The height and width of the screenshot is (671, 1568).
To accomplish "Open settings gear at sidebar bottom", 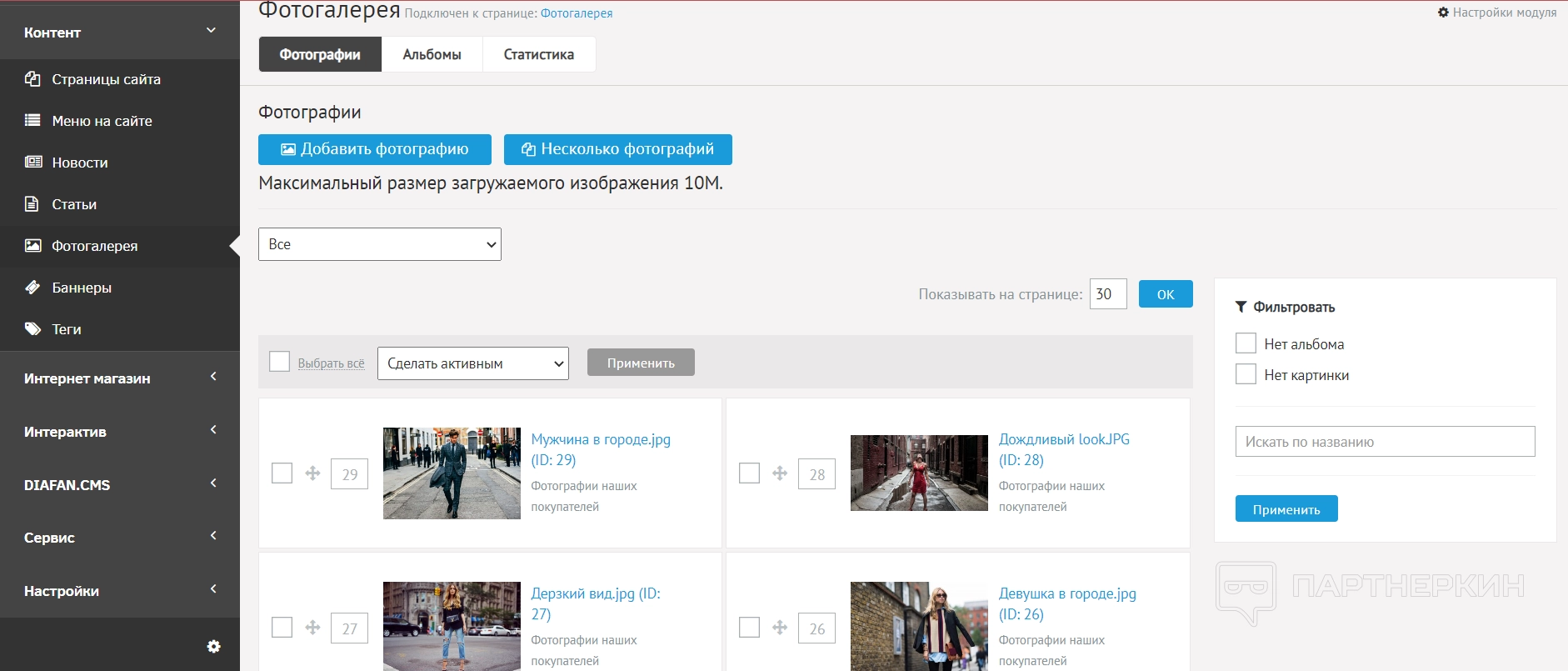I will tap(214, 647).
